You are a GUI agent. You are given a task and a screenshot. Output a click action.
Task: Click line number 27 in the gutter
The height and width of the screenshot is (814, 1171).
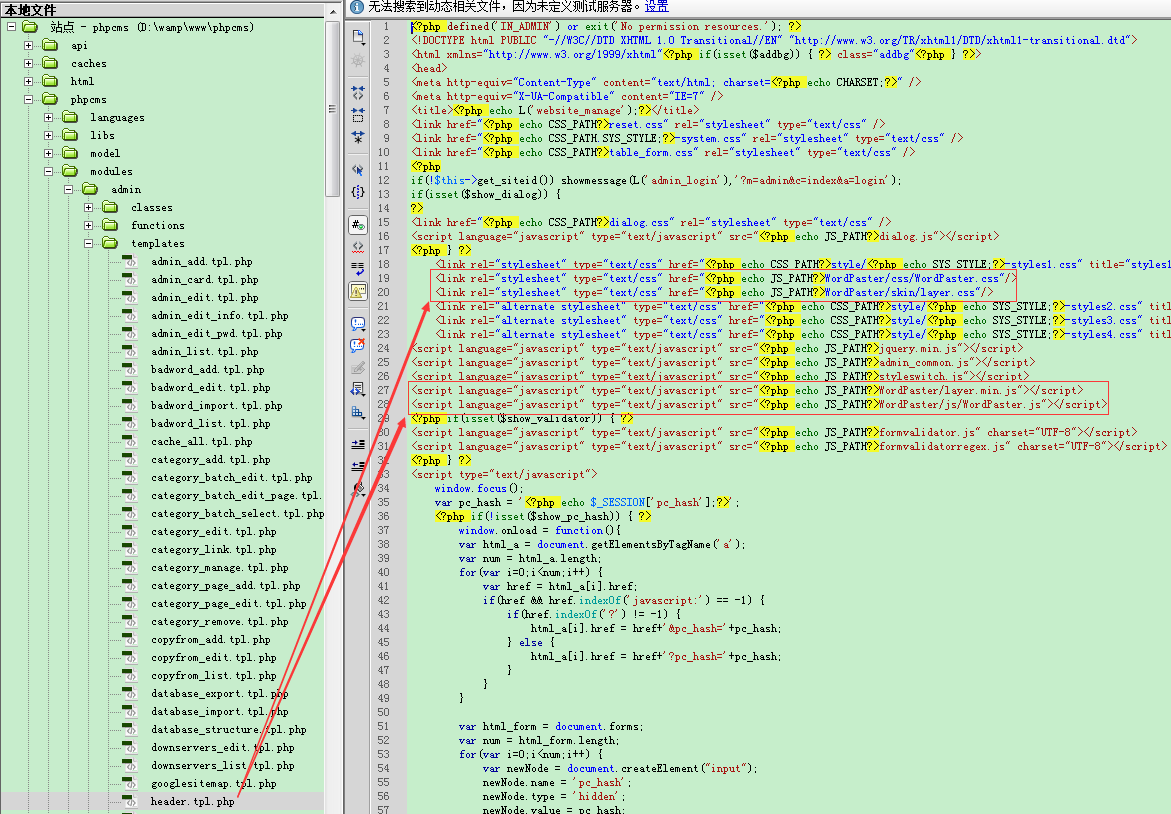(x=383, y=390)
